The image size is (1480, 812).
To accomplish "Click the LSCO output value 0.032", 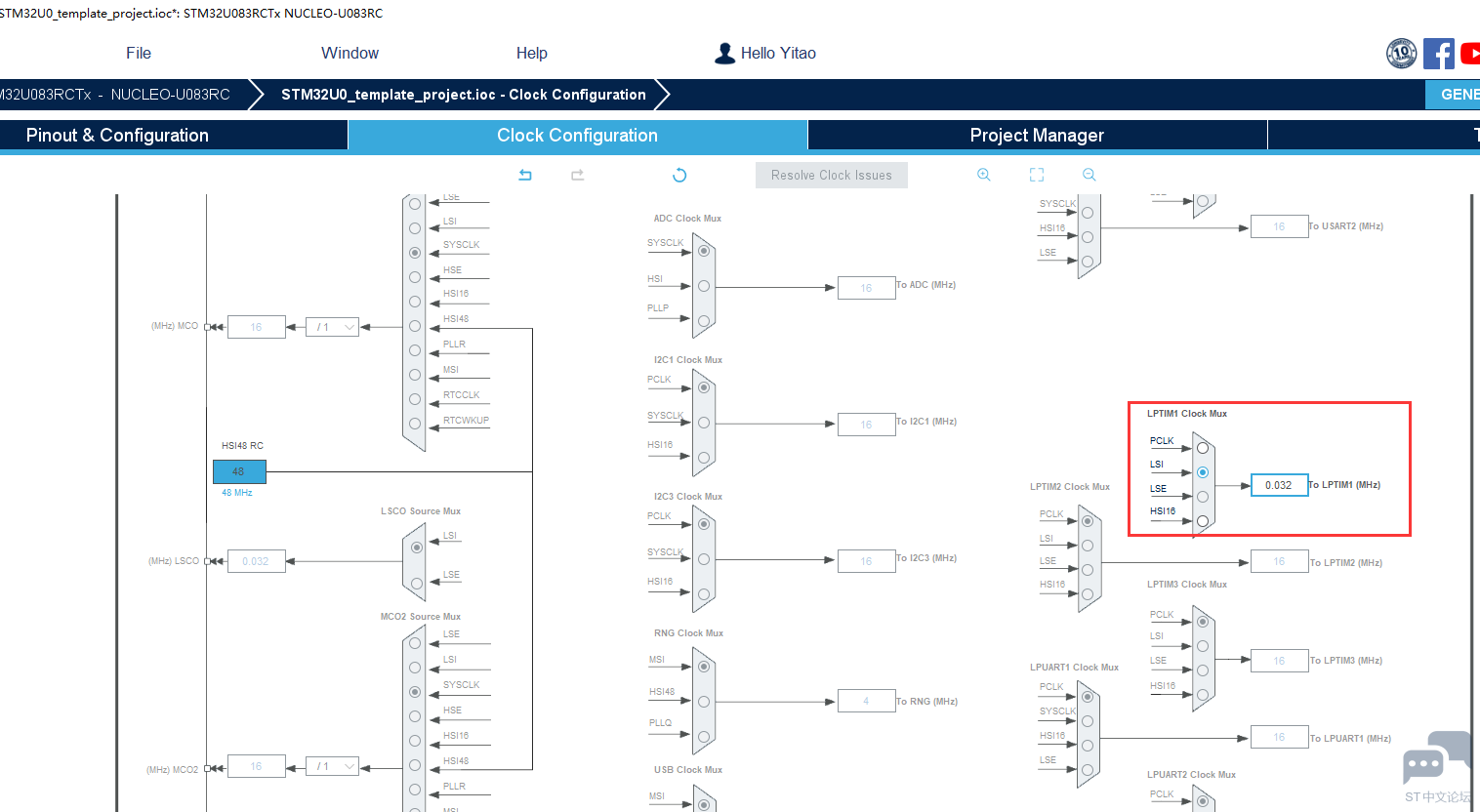I will [256, 561].
